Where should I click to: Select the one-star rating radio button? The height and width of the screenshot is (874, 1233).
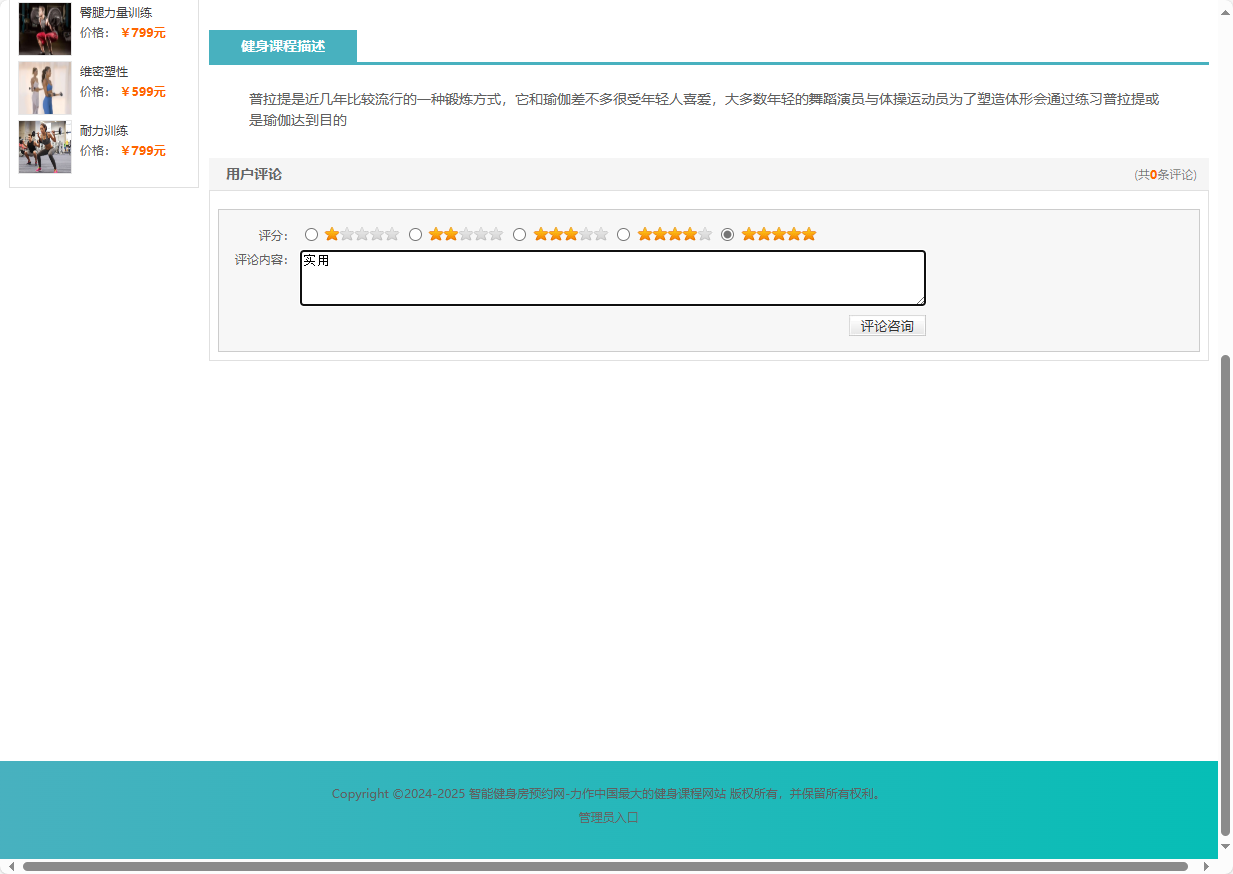[x=311, y=234]
